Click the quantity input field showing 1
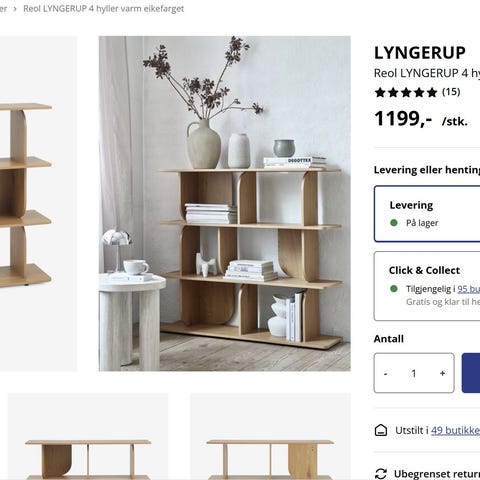Image resolution: width=480 pixels, height=480 pixels. (x=414, y=373)
